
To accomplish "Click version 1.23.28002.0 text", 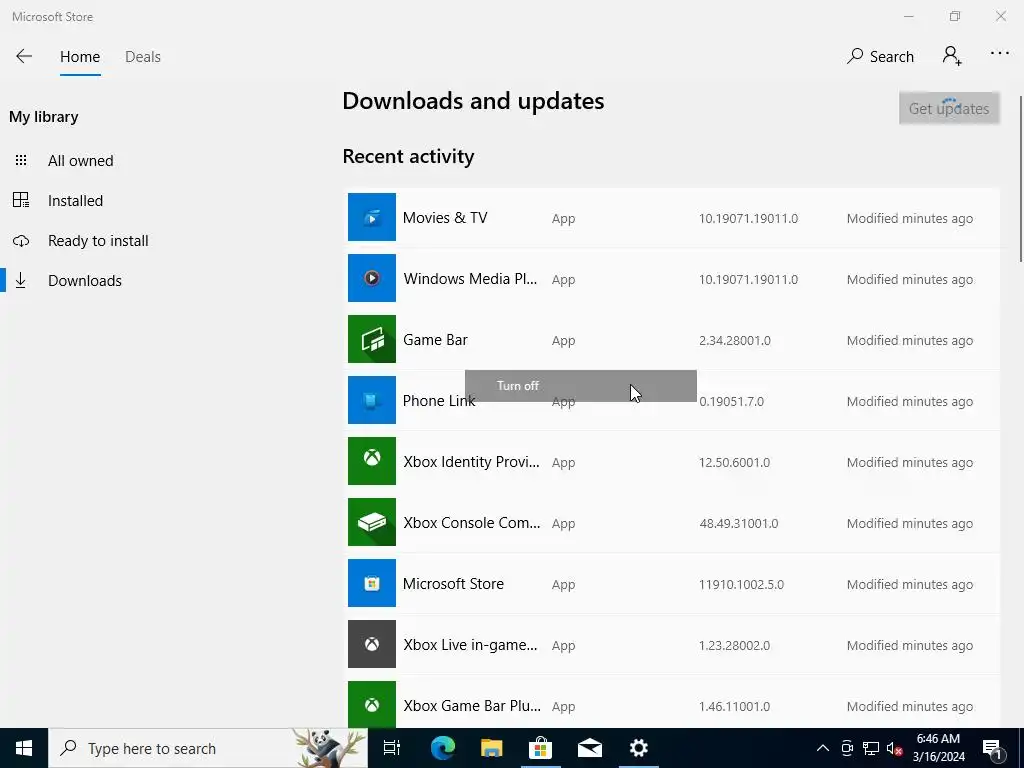I will pyautogui.click(x=735, y=645).
